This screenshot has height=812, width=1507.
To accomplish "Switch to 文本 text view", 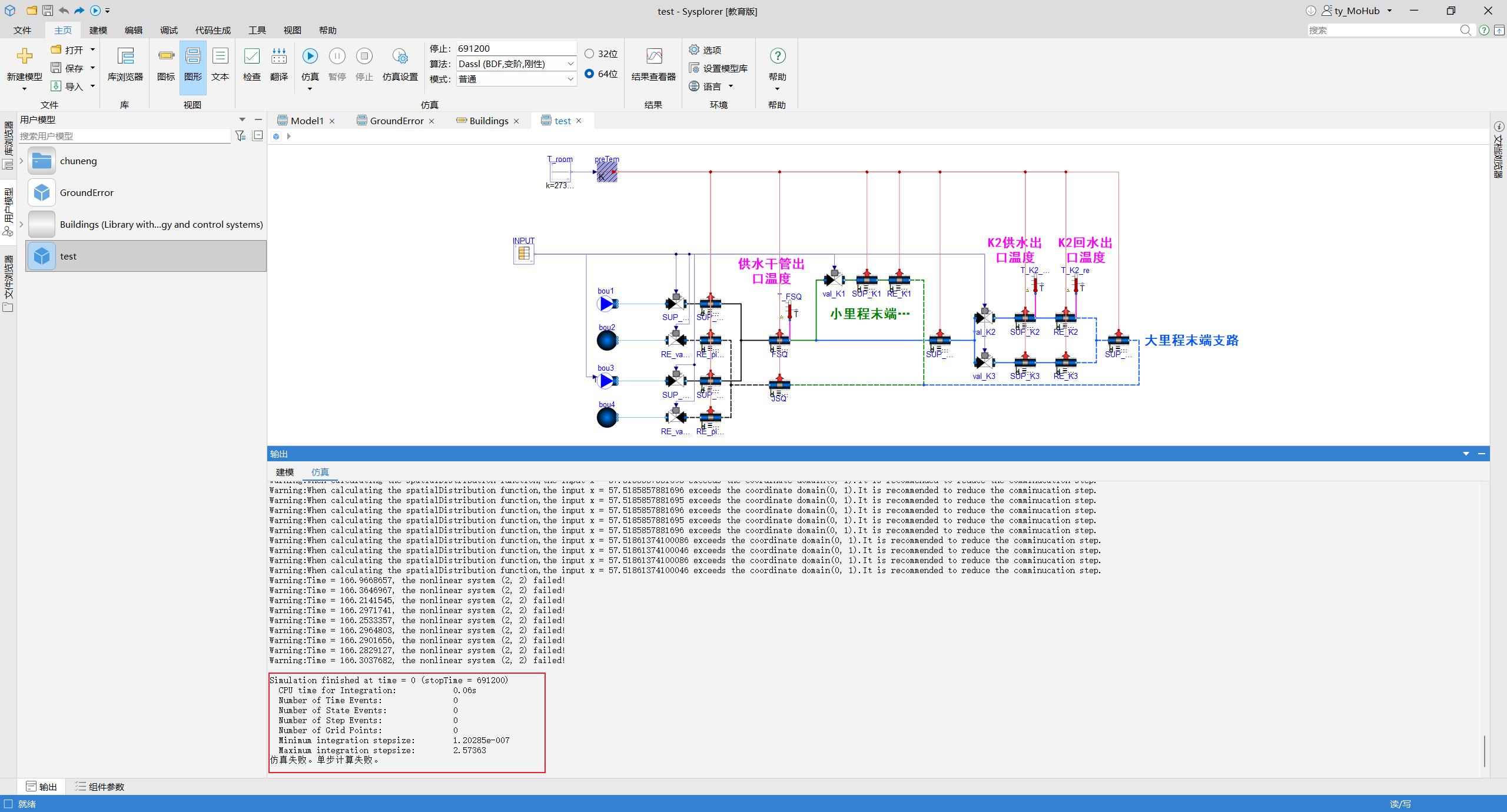I will coord(220,65).
